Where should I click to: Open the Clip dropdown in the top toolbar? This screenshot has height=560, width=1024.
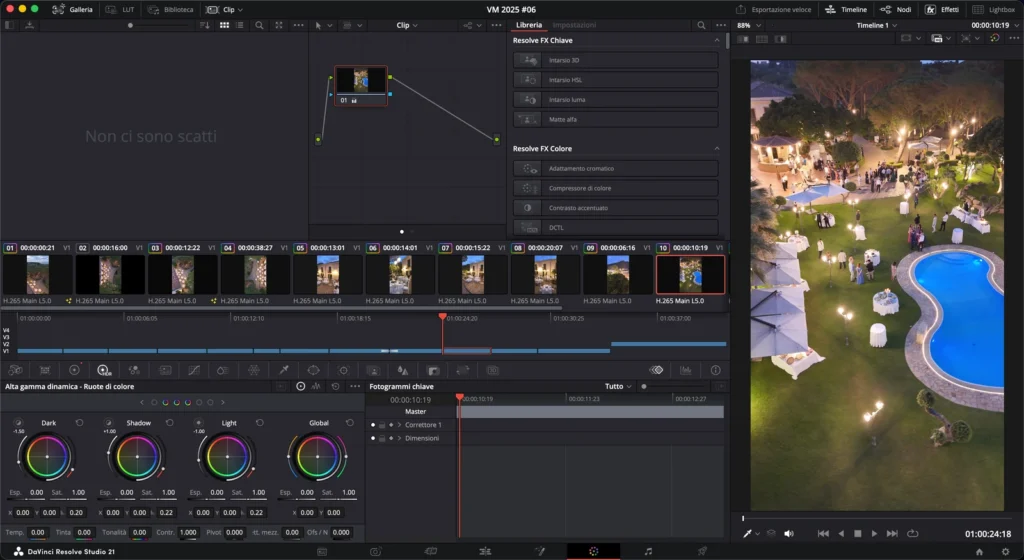(225, 9)
